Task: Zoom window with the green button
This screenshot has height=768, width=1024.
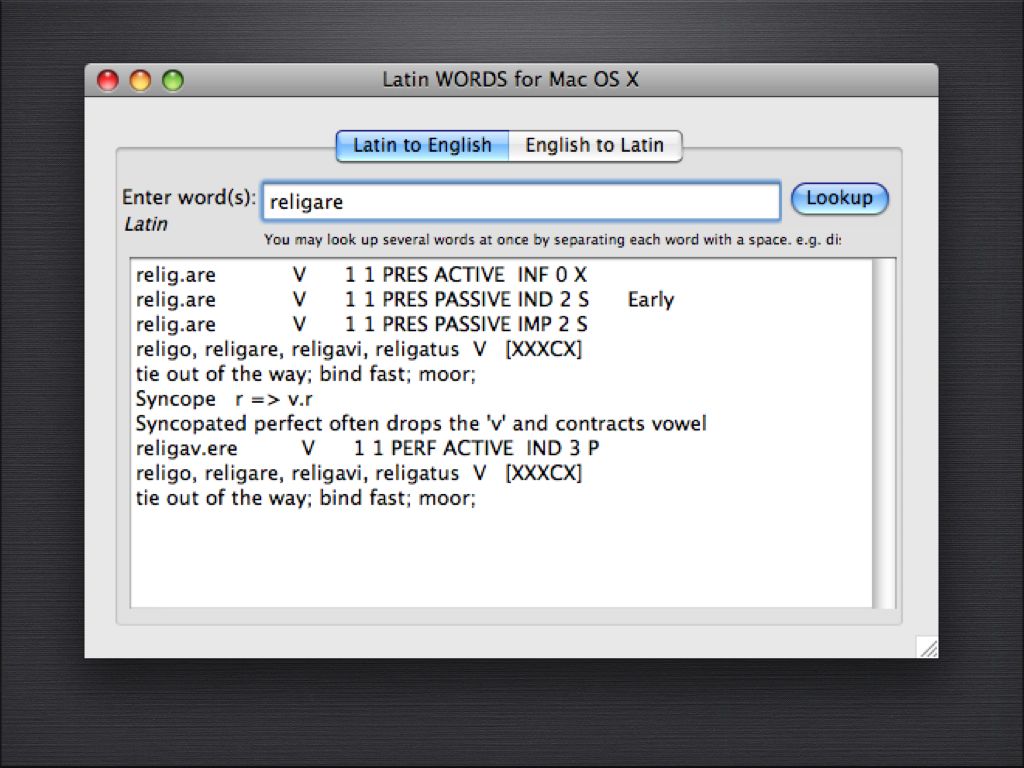Action: [173, 81]
